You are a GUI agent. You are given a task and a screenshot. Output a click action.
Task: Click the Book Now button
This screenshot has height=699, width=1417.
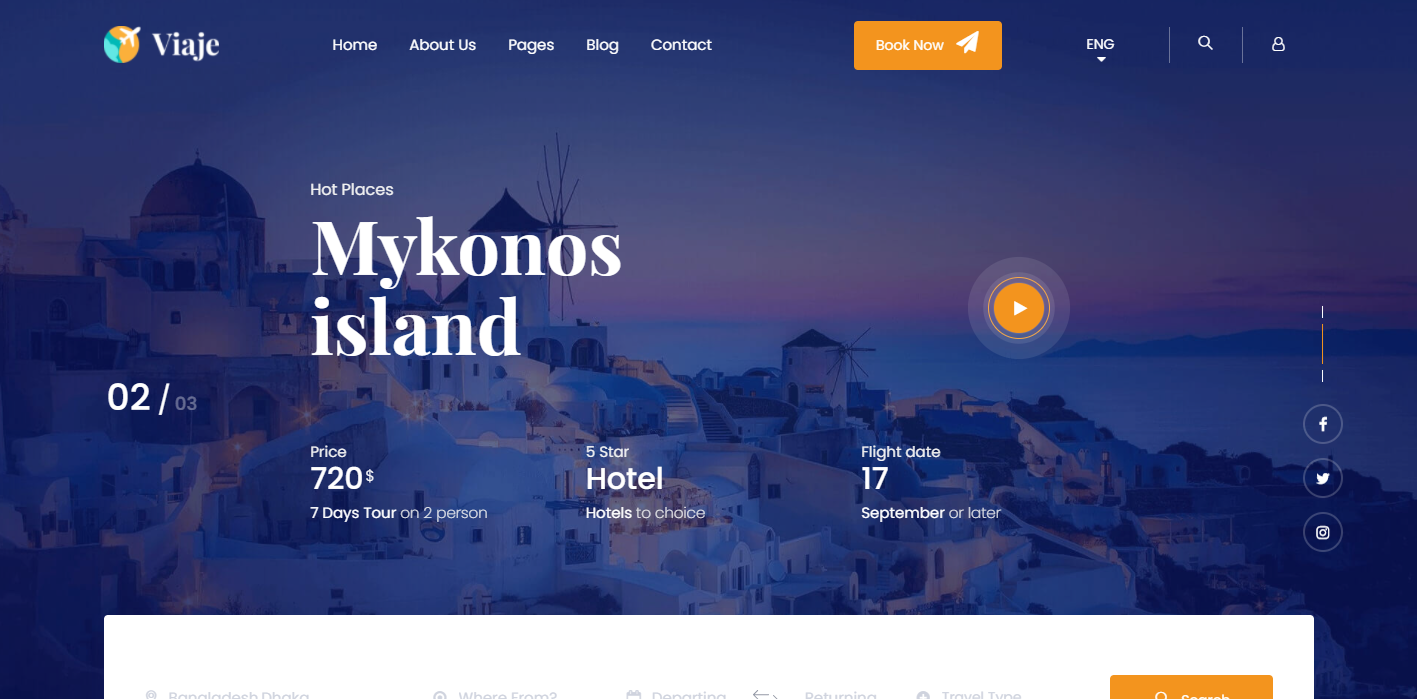pos(928,45)
